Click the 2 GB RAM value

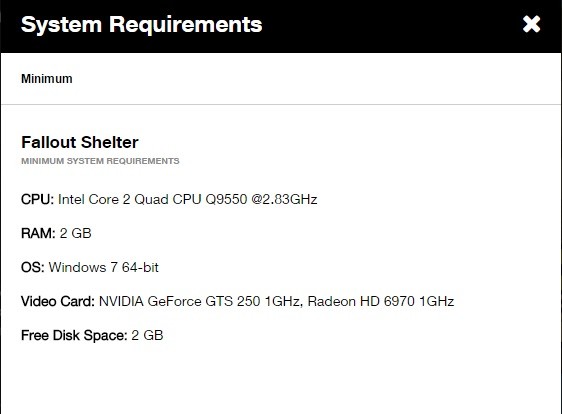(x=76, y=233)
